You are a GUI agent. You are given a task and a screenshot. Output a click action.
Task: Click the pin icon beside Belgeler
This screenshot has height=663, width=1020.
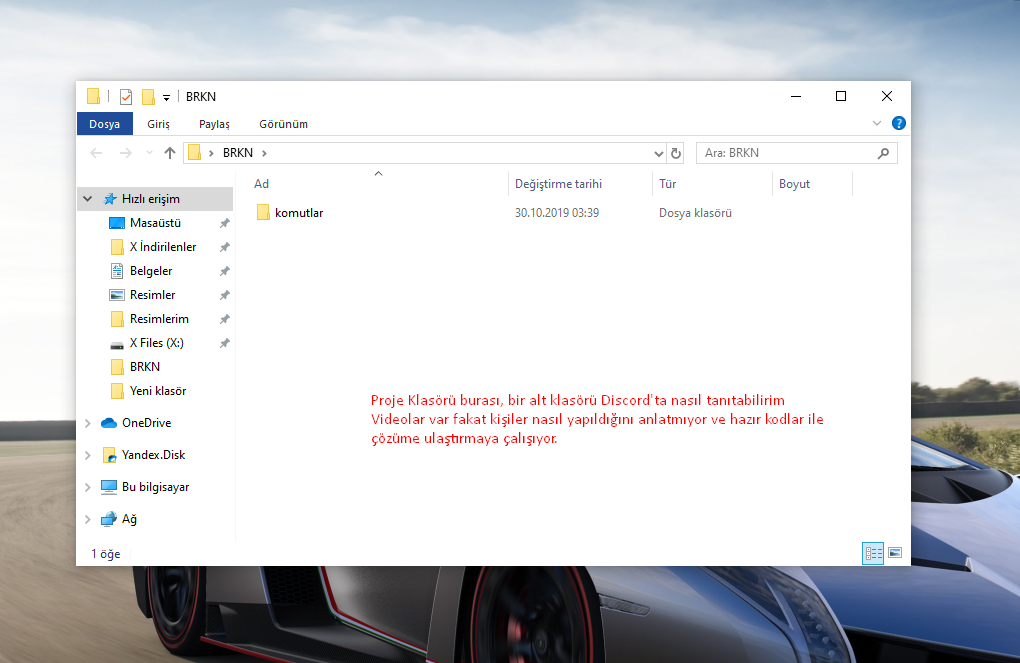coord(224,271)
